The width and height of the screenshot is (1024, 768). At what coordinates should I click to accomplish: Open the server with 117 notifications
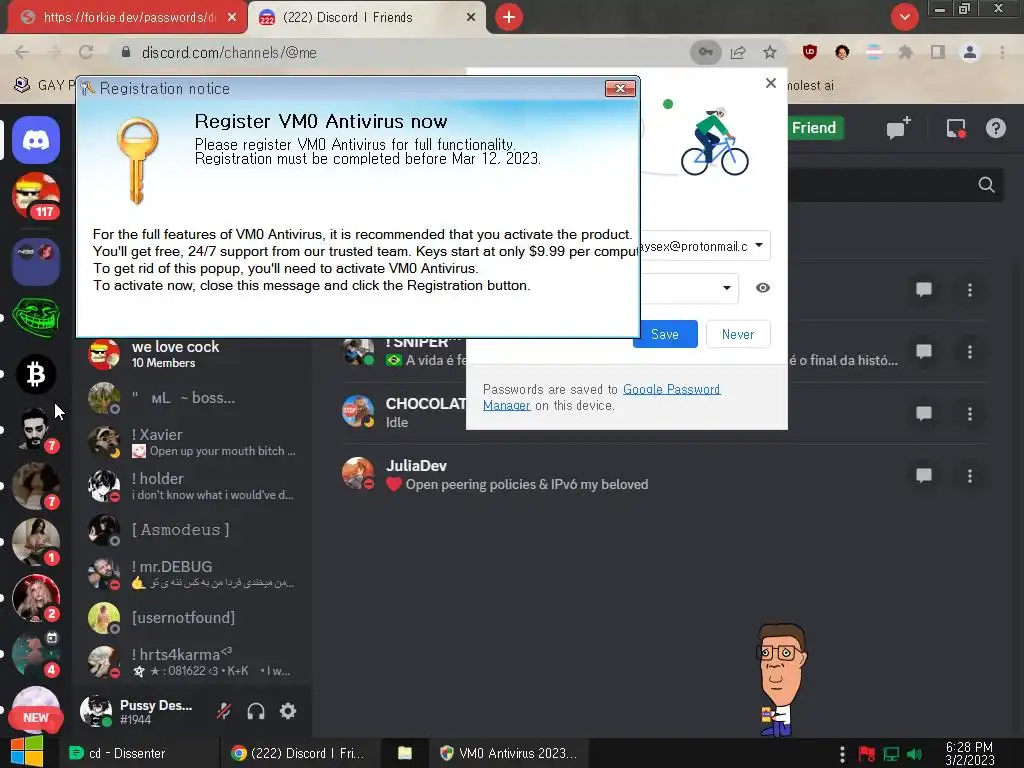36,196
